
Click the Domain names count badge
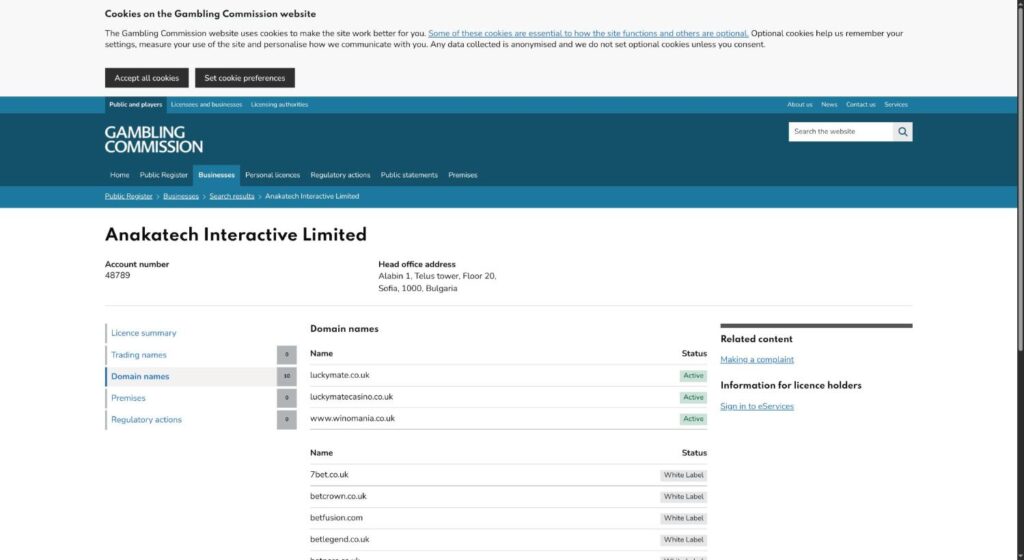click(287, 377)
